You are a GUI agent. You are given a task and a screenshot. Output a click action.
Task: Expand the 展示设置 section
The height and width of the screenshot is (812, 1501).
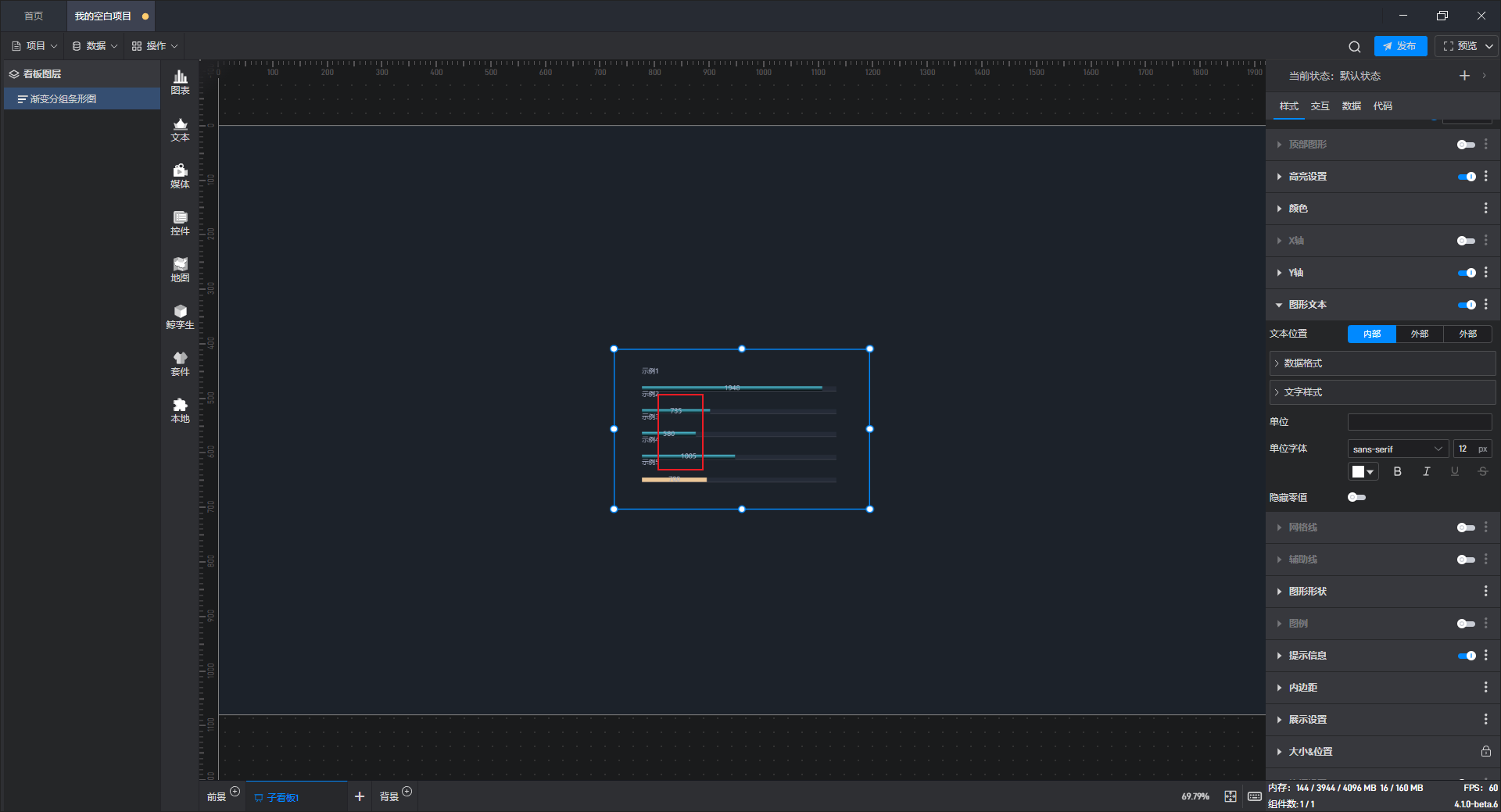pos(1279,720)
